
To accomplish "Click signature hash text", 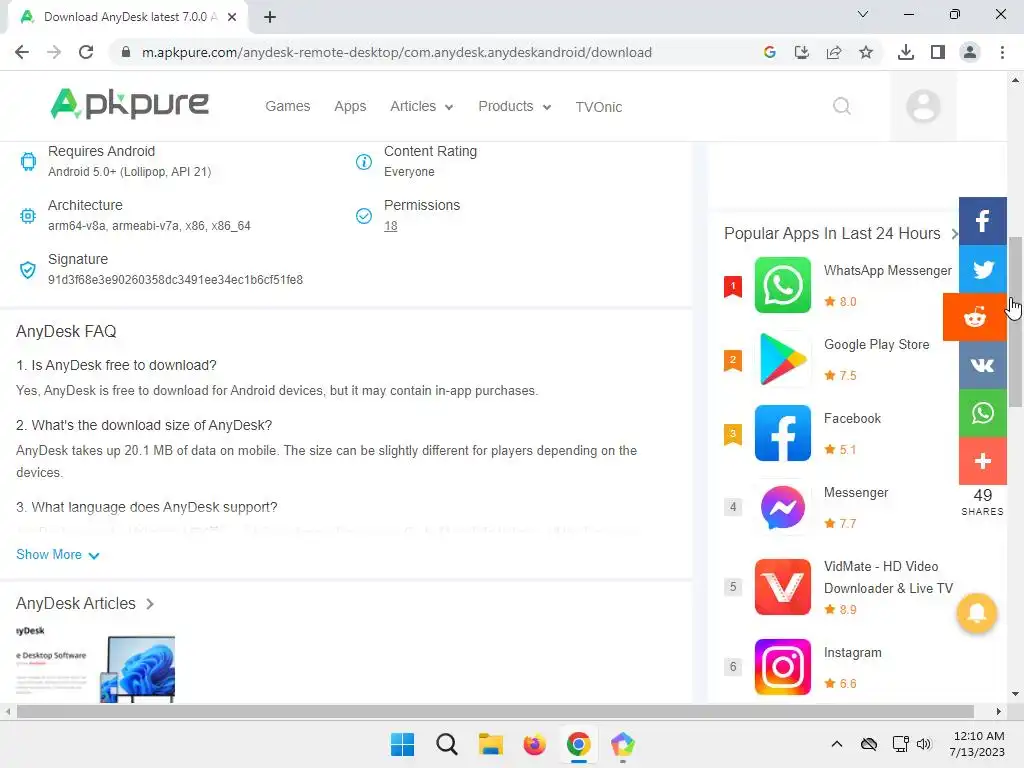I will click(175, 280).
